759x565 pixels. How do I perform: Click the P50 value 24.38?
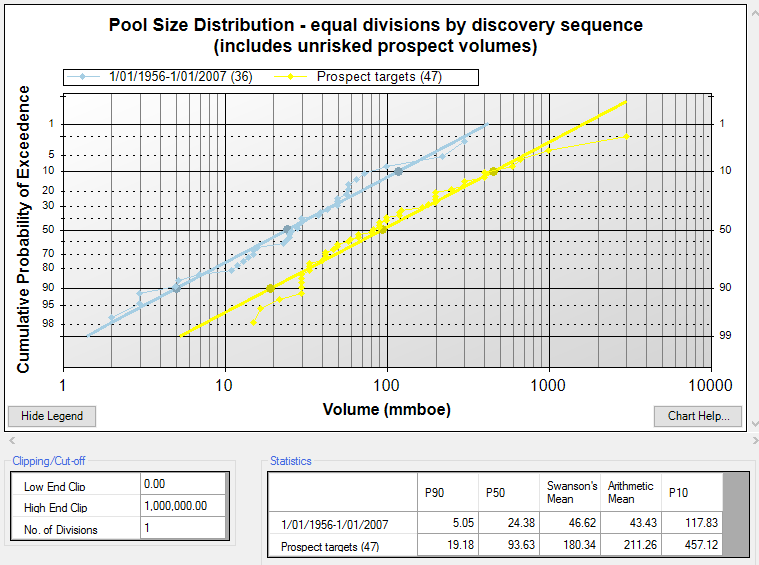(509, 523)
